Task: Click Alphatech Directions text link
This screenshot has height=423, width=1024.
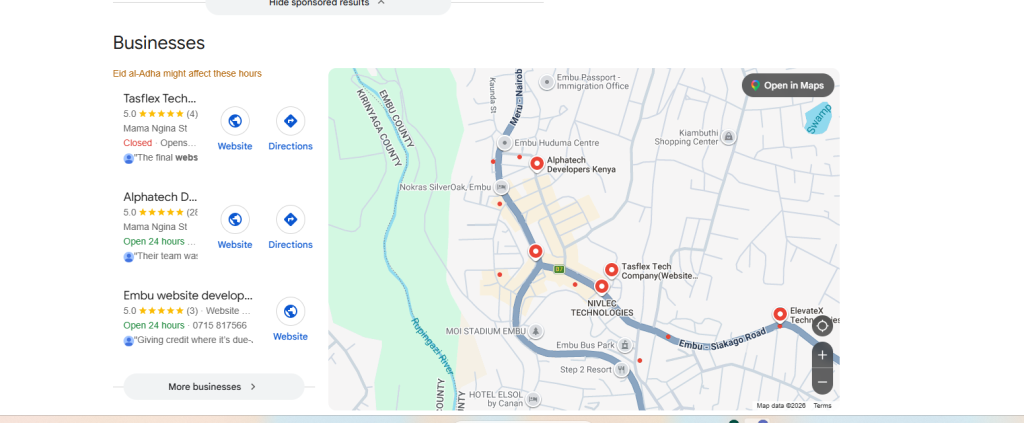Action: (291, 245)
